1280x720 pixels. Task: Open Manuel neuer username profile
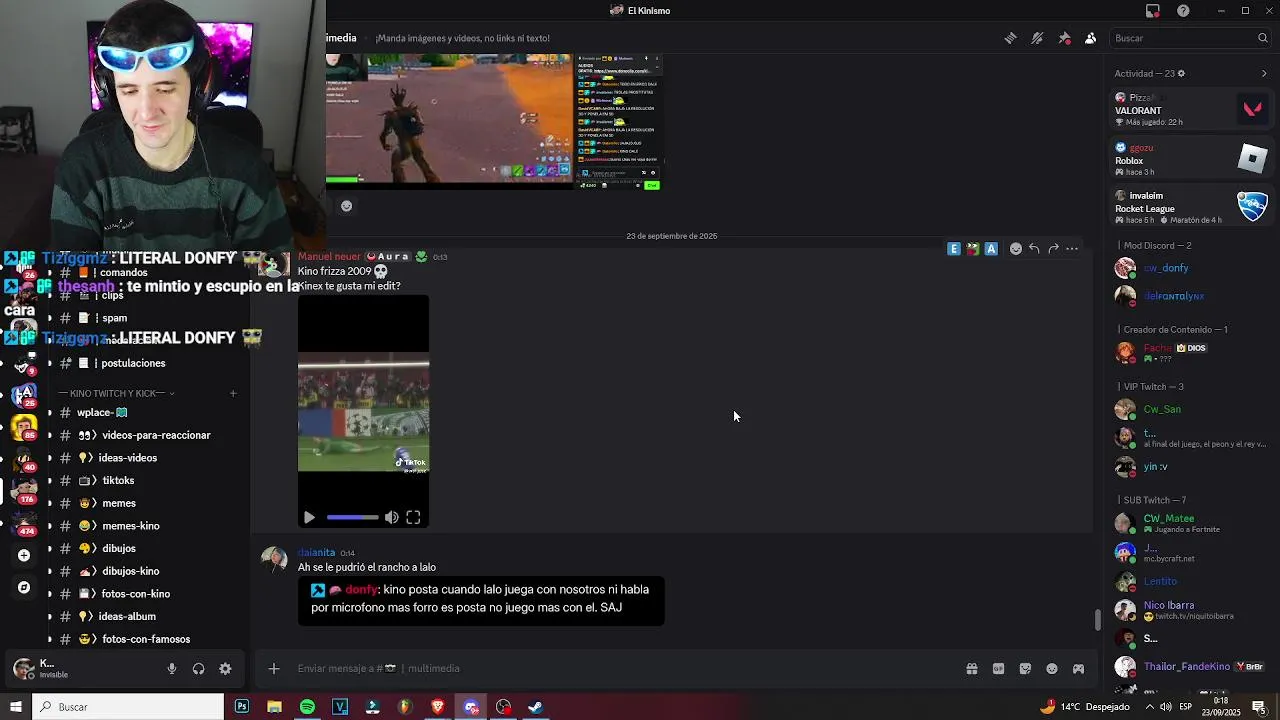pyautogui.click(x=329, y=257)
